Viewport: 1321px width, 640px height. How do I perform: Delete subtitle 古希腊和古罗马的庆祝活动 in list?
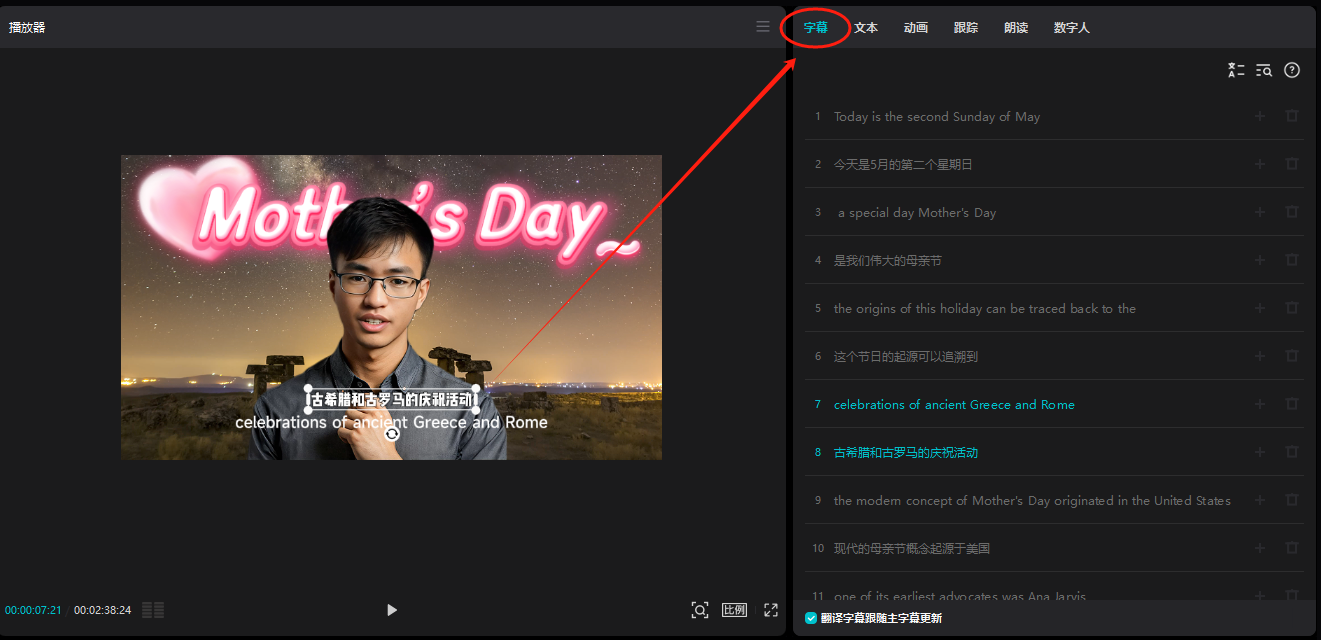tap(1292, 452)
